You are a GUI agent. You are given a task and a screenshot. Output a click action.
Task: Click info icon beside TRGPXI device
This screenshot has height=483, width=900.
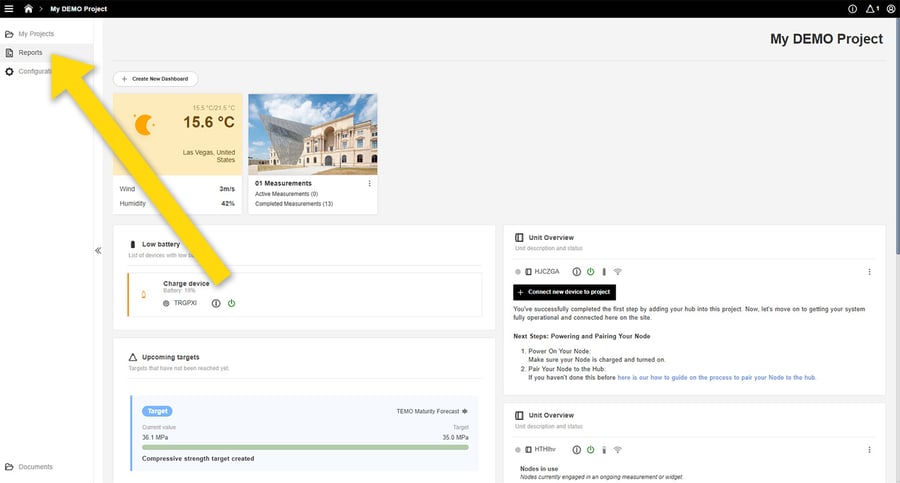pos(216,303)
